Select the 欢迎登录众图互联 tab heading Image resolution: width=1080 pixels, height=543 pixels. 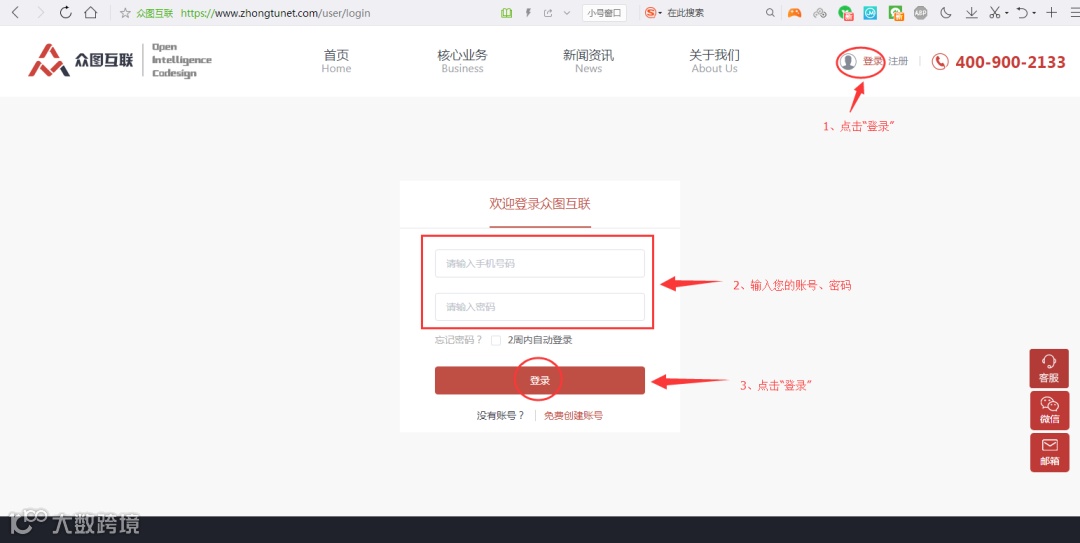tap(540, 204)
